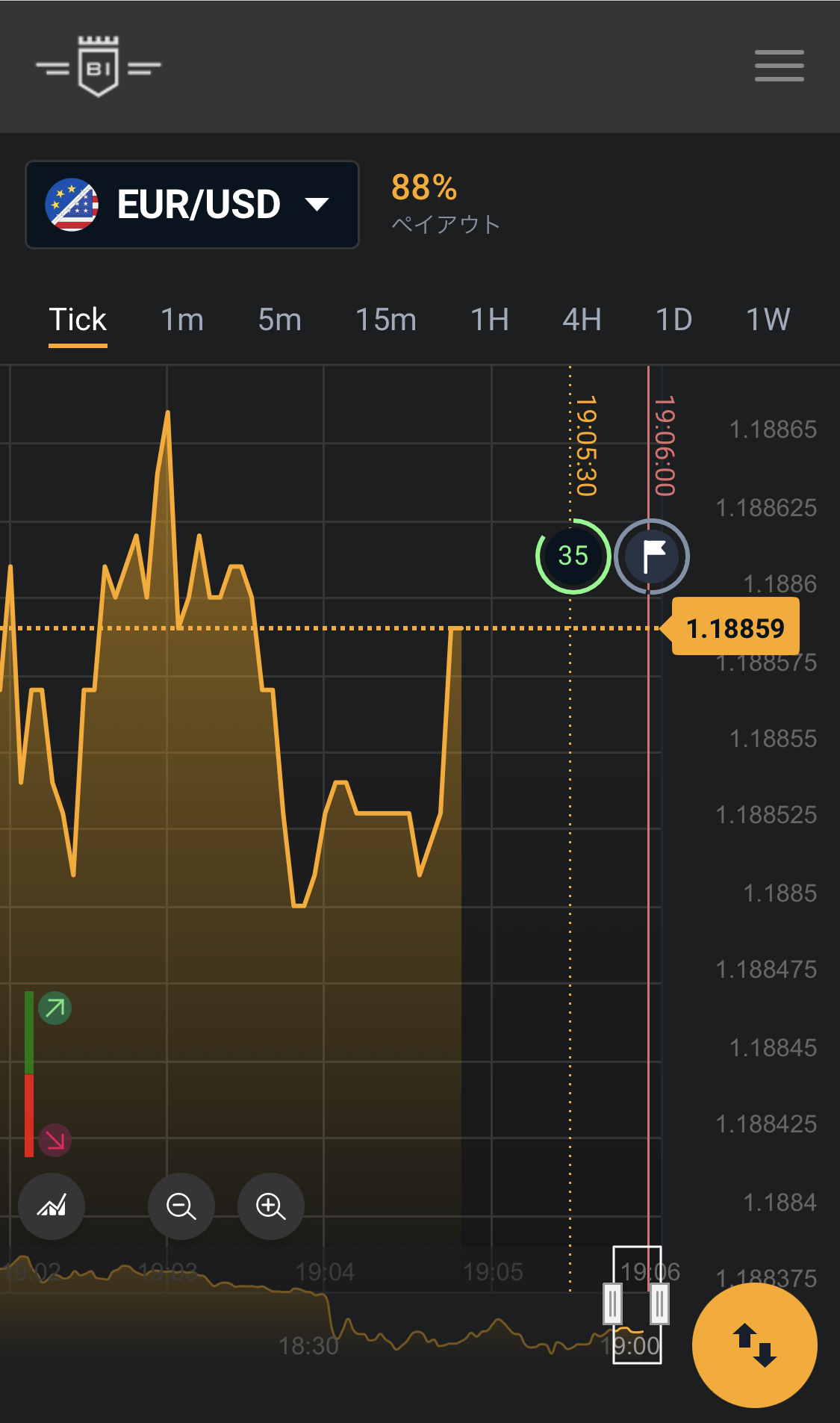Image resolution: width=840 pixels, height=1423 pixels.
Task: Zoom out the chart
Action: pos(181,1206)
